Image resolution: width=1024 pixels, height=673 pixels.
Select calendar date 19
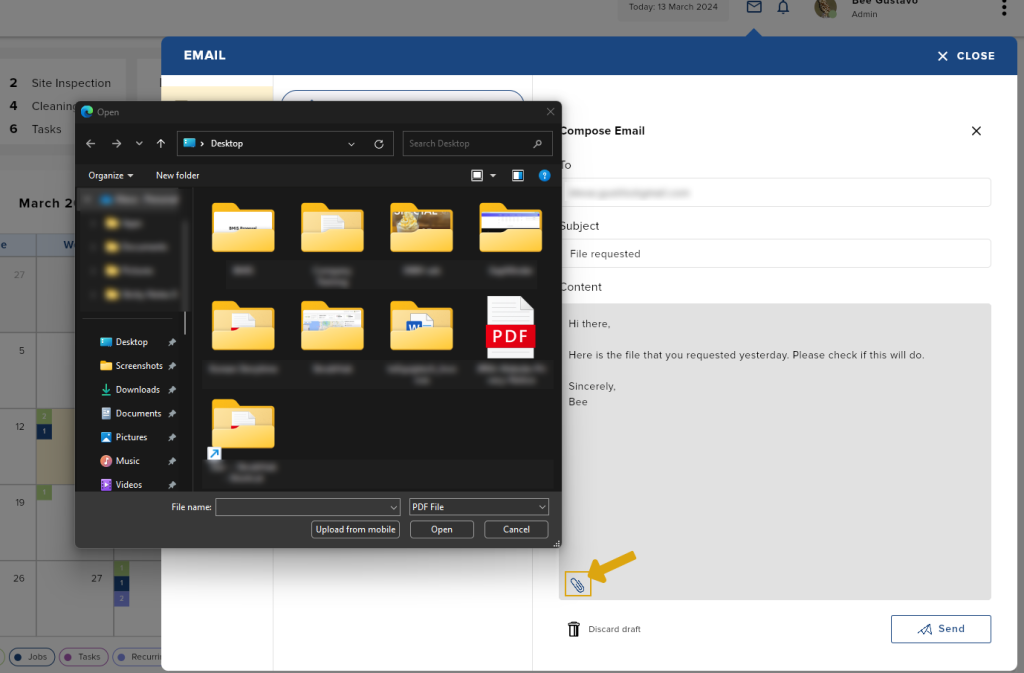click(20, 503)
